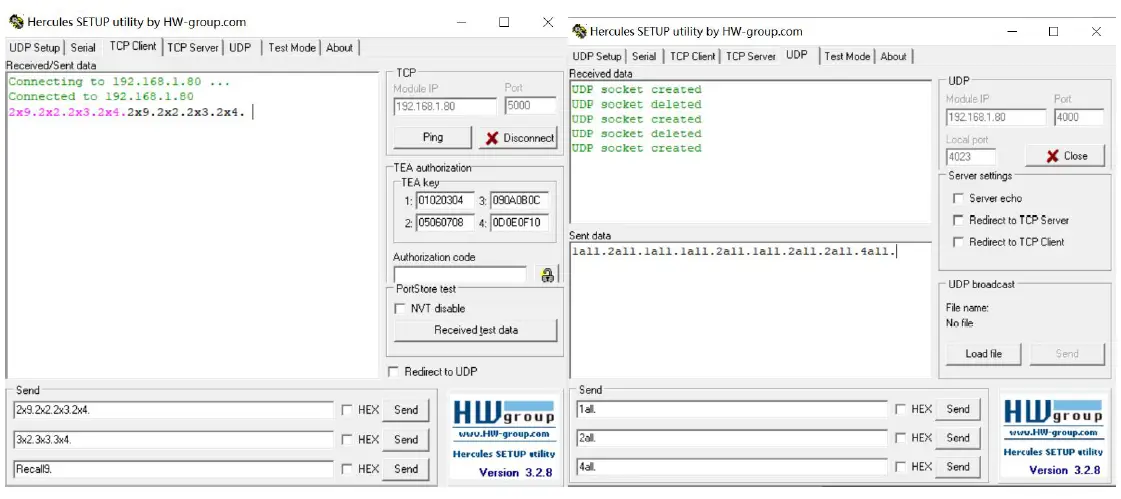Enable NVT disable checkbox
The height and width of the screenshot is (499, 1121).
pos(400,309)
